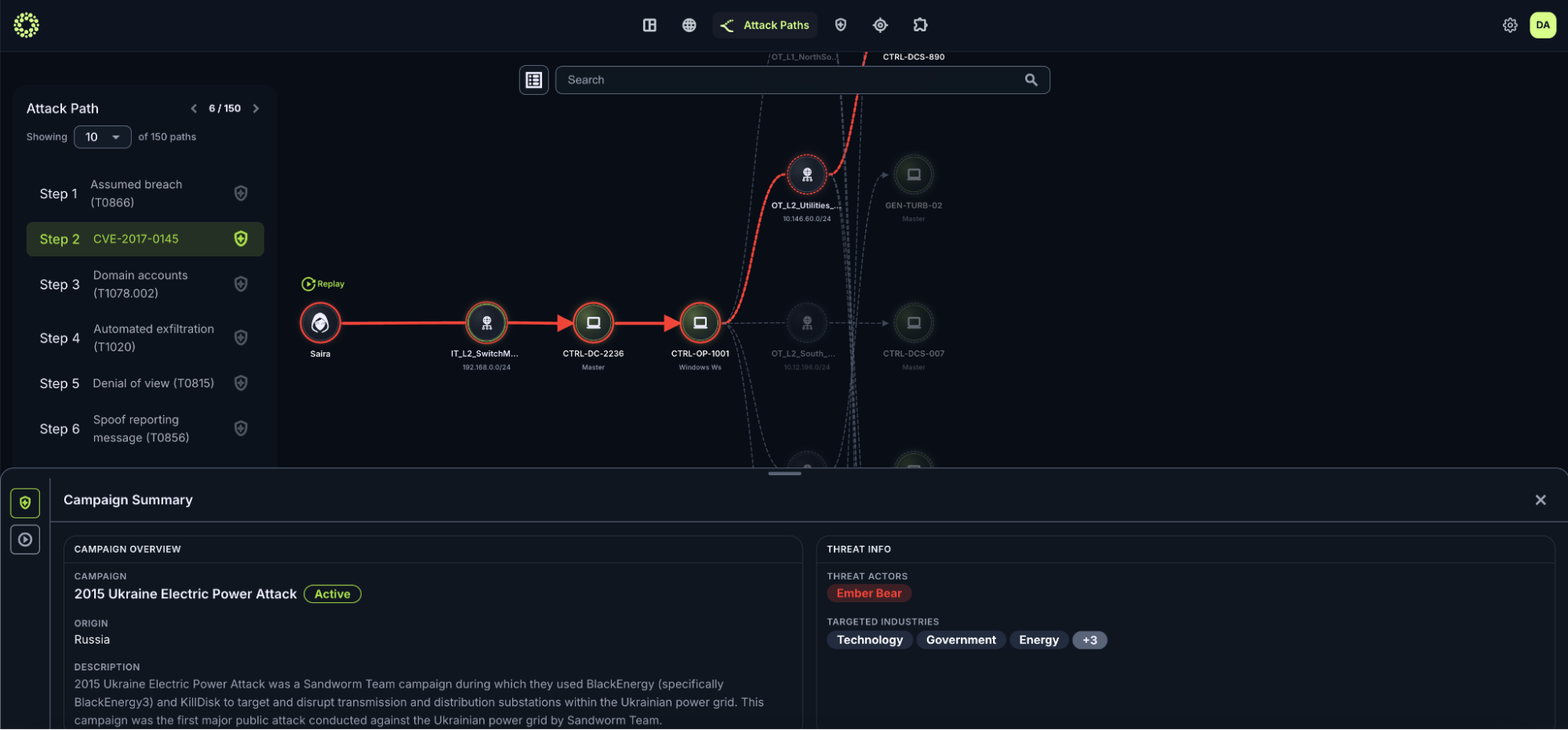Click the left chevron to view previous attack path
The height and width of the screenshot is (730, 1568).
coord(194,108)
